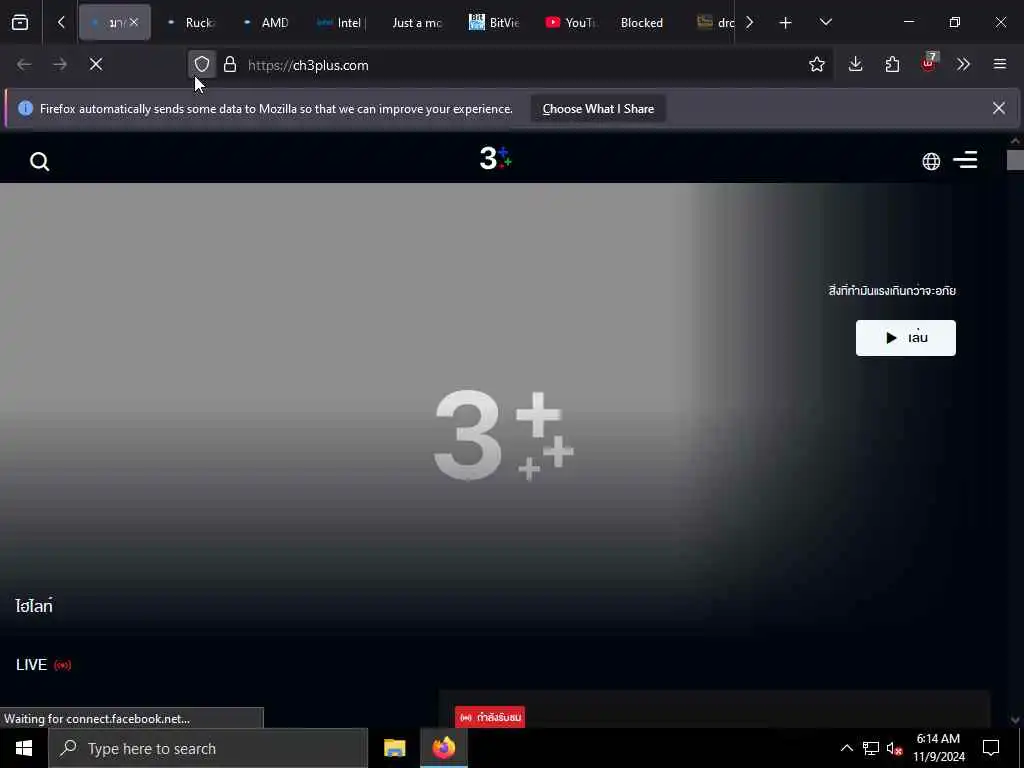Open the tracking protection shield
This screenshot has height=768, width=1024.
[x=202, y=65]
